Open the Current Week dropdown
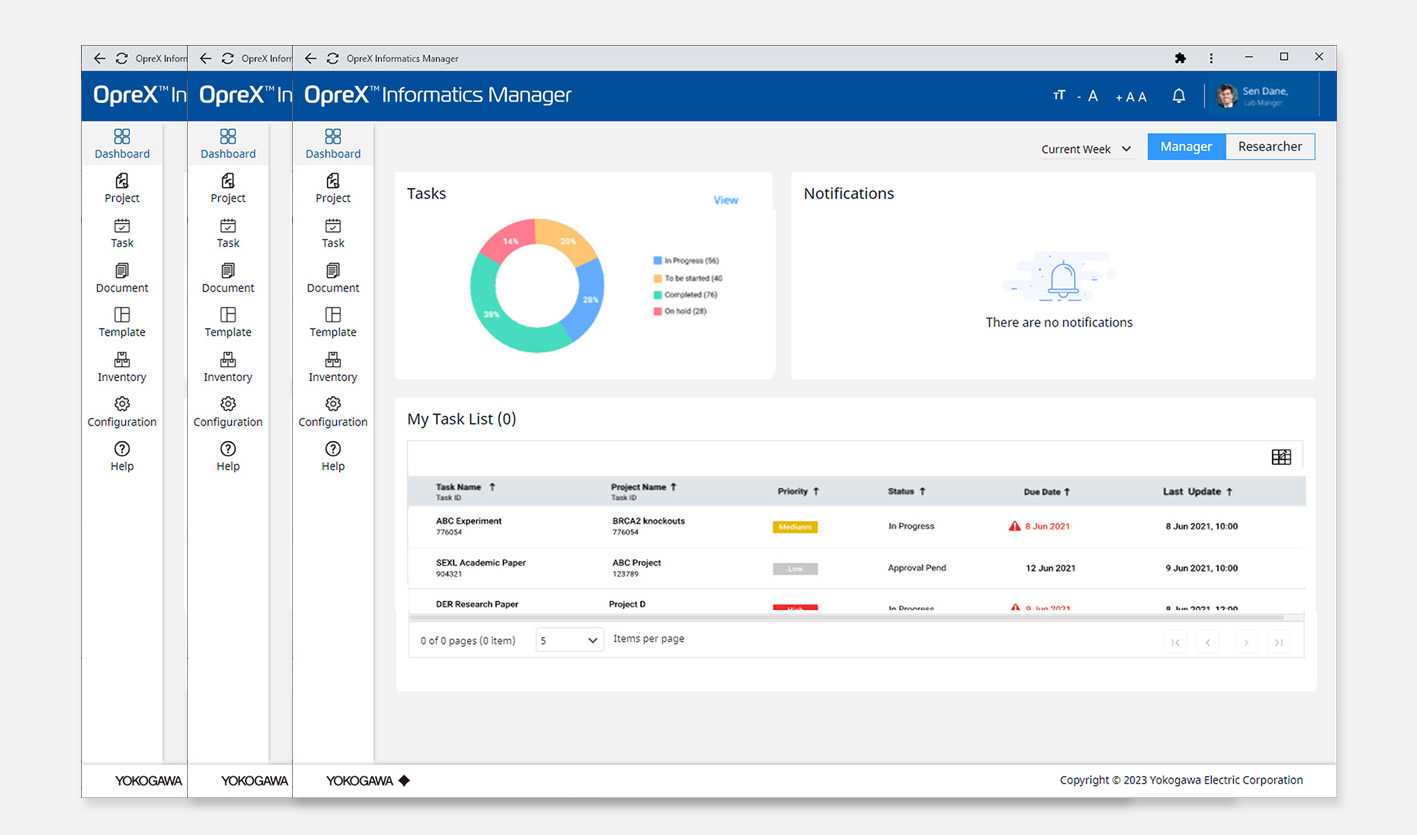This screenshot has height=835, width=1417. point(1086,148)
